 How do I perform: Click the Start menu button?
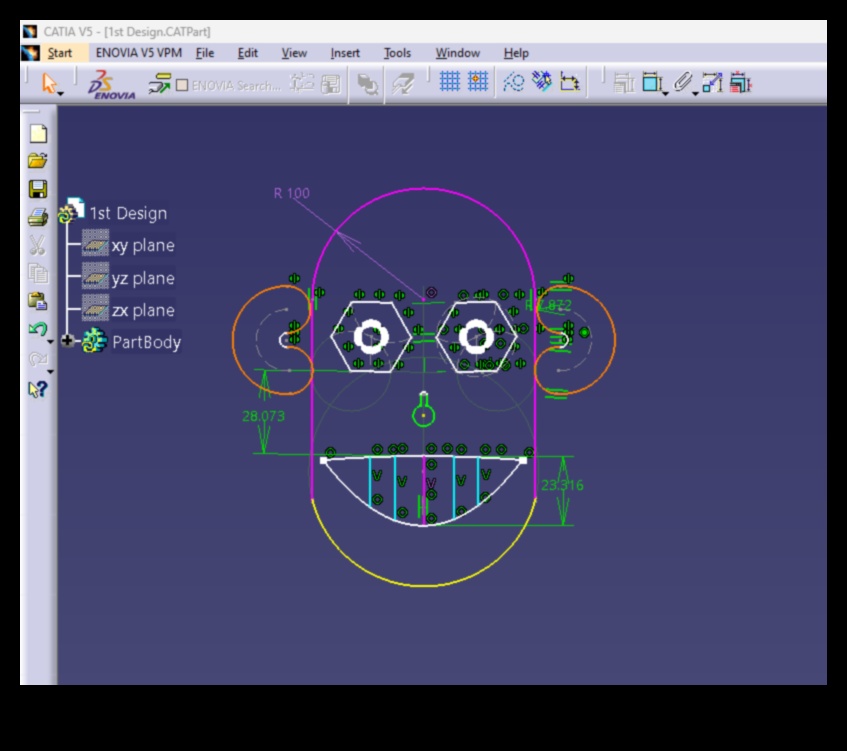[59, 53]
